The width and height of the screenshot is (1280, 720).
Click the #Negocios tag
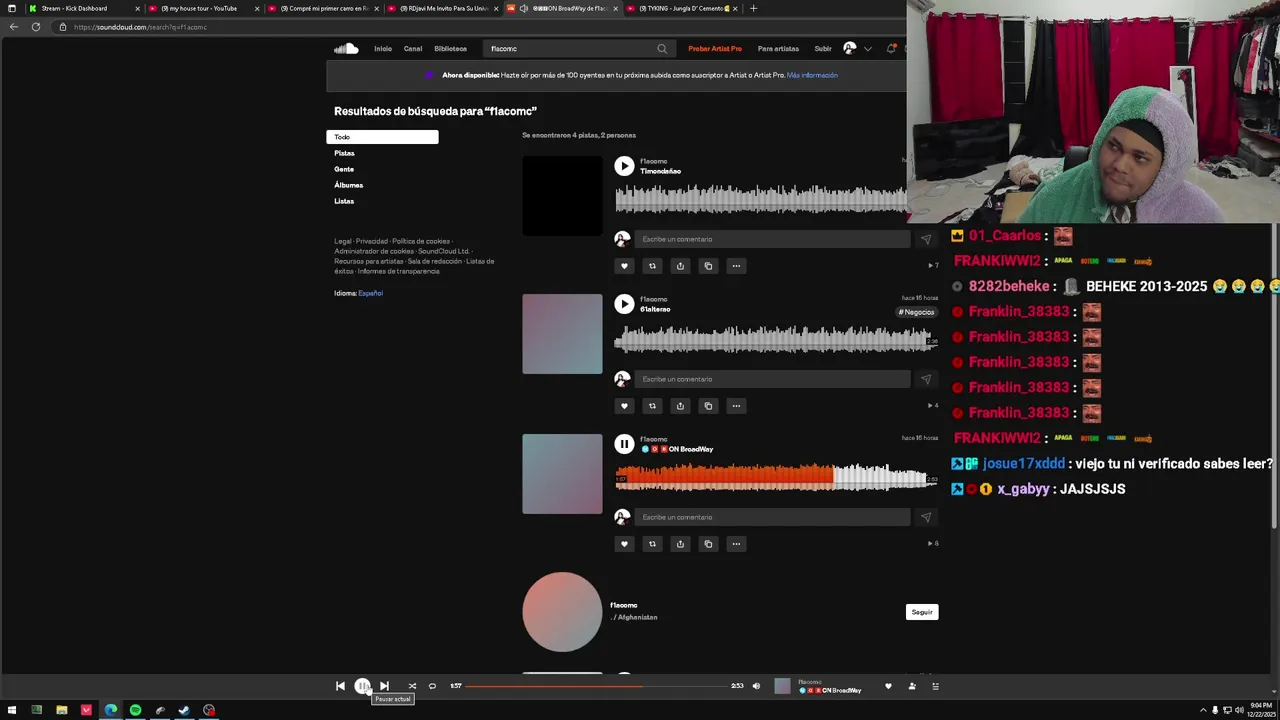pyautogui.click(x=916, y=312)
